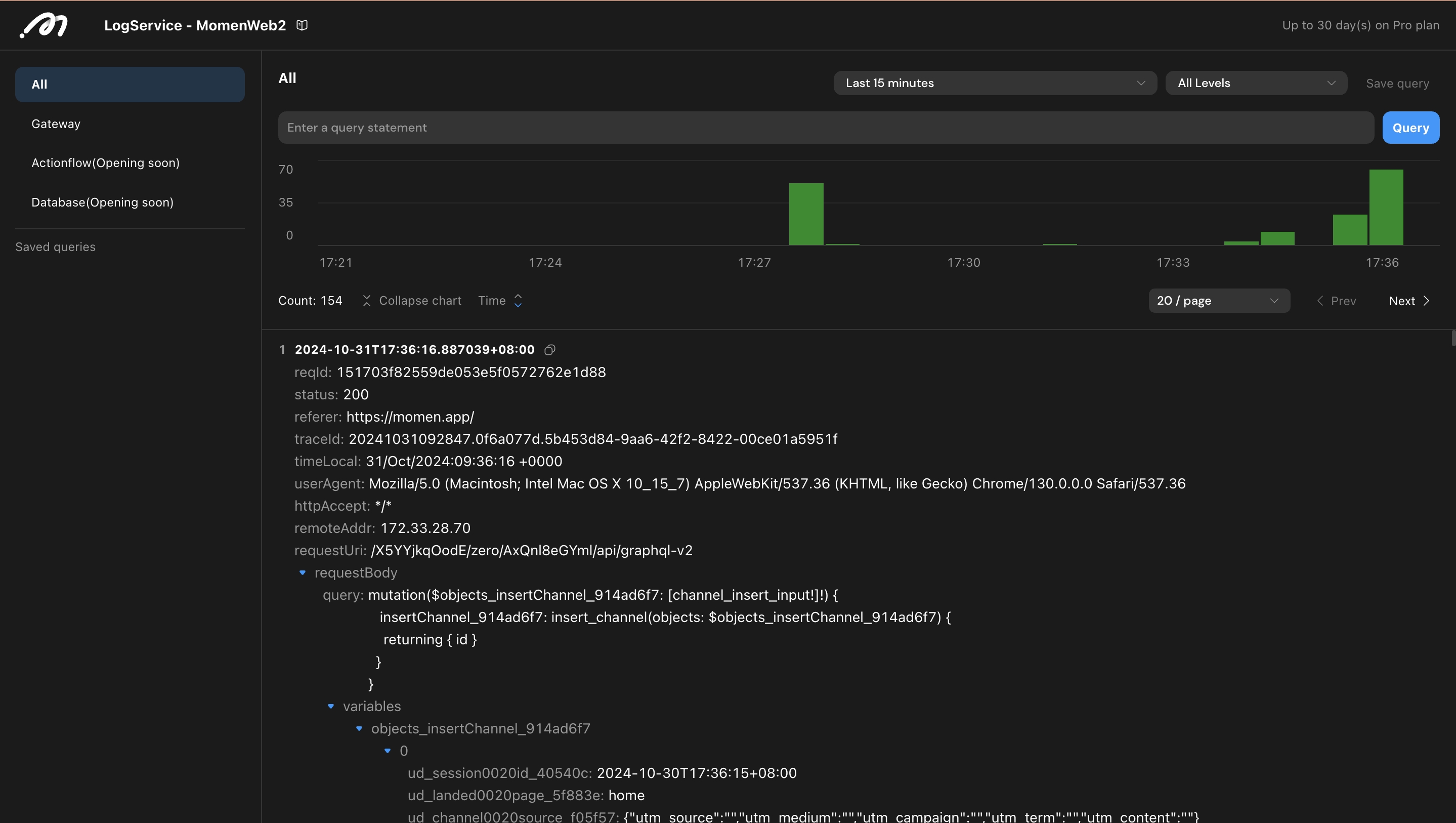Copy the log timestamp with copy icon
Screen dimensions: 1456x823
[549, 350]
